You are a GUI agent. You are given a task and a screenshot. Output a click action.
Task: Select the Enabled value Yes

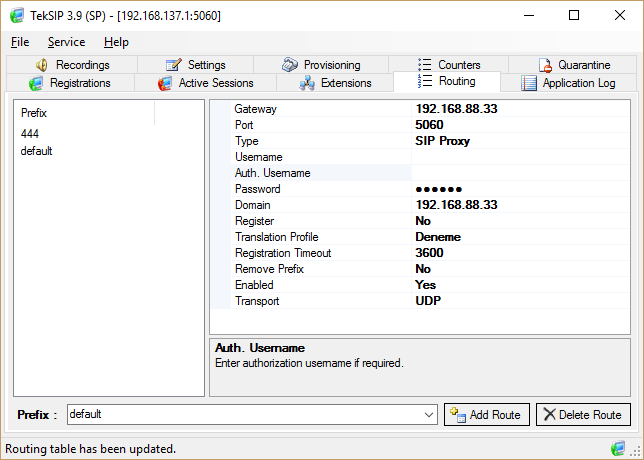click(426, 285)
